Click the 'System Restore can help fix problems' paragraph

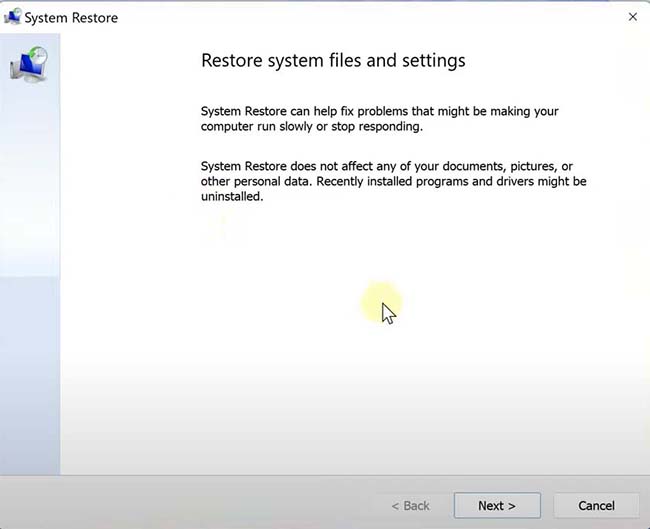(379, 119)
